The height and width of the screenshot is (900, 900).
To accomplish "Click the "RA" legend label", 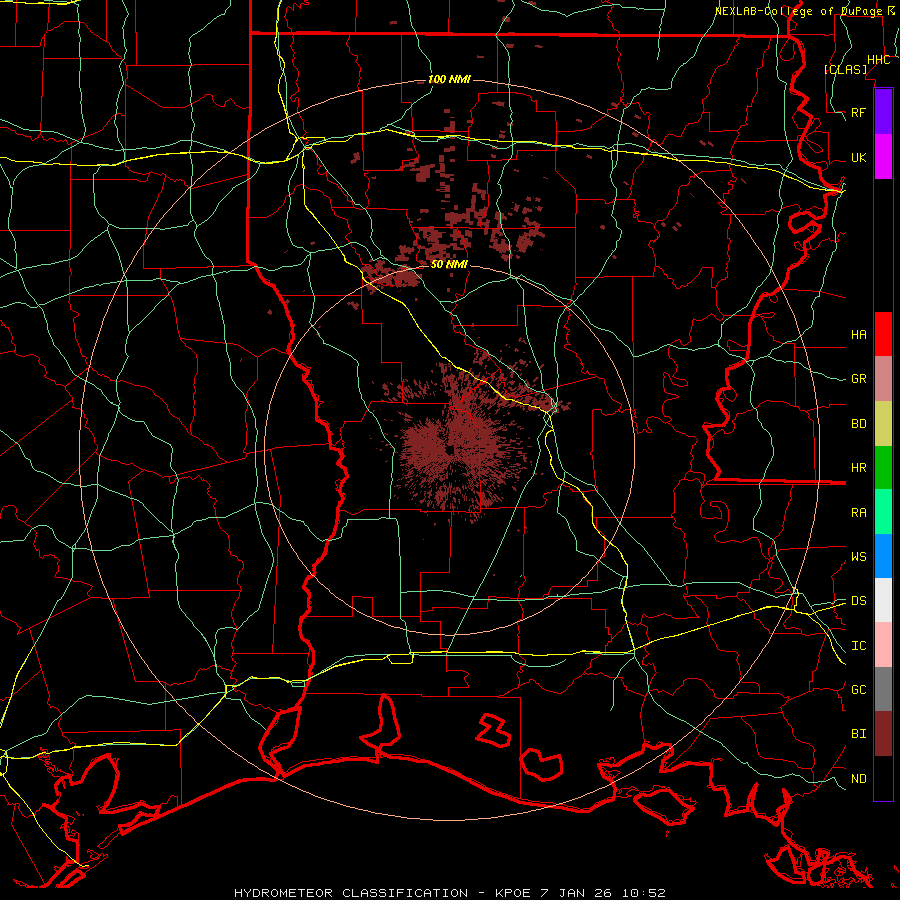I will 858,513.
